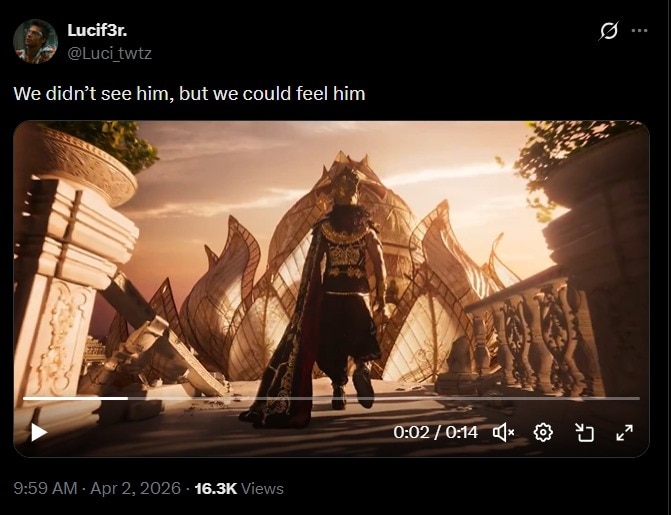Visit the @Luci_twtz handle link
The image size is (671, 515).
[110, 54]
